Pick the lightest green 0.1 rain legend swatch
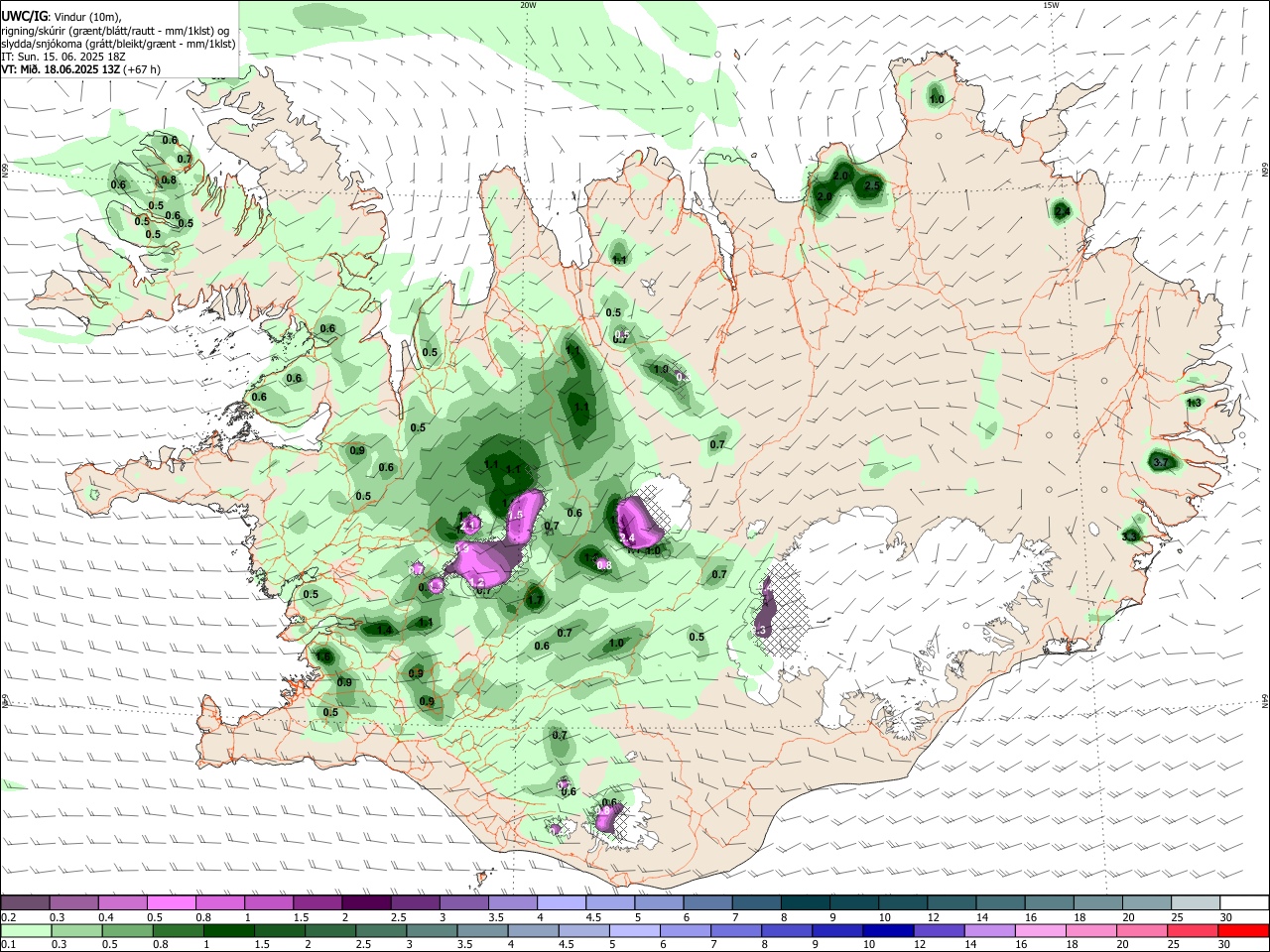The height and width of the screenshot is (952, 1270). click(x=26, y=930)
